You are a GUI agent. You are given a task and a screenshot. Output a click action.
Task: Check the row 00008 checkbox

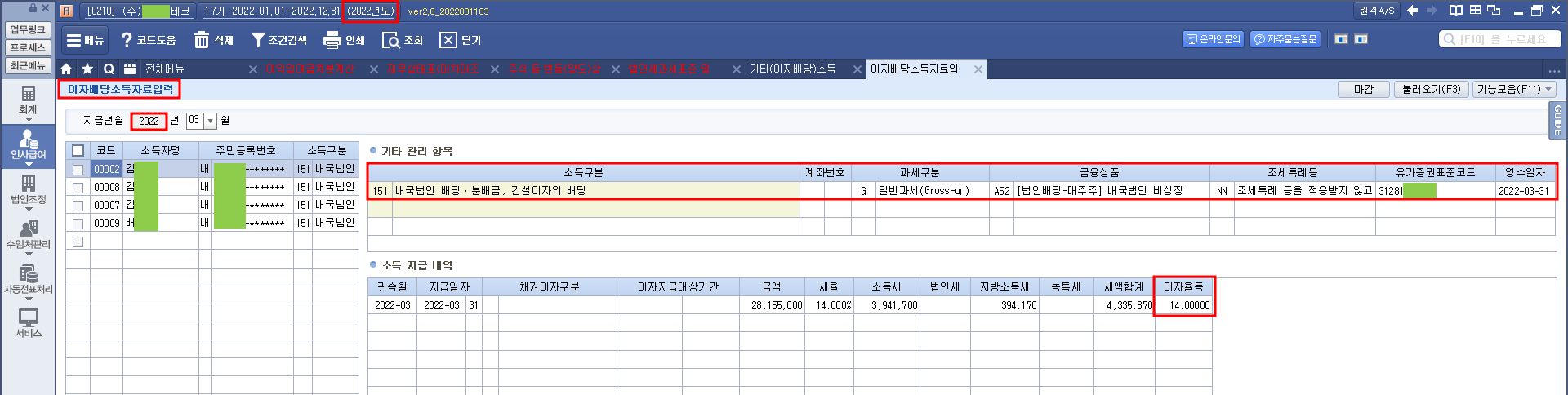(78, 188)
